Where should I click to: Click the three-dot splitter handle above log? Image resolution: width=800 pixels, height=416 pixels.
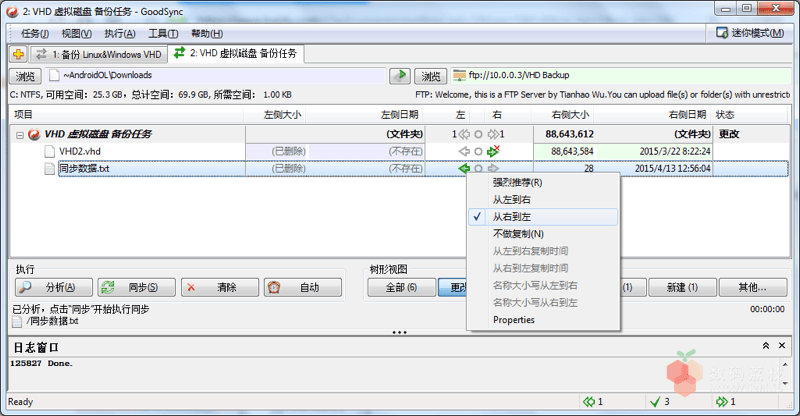point(399,332)
